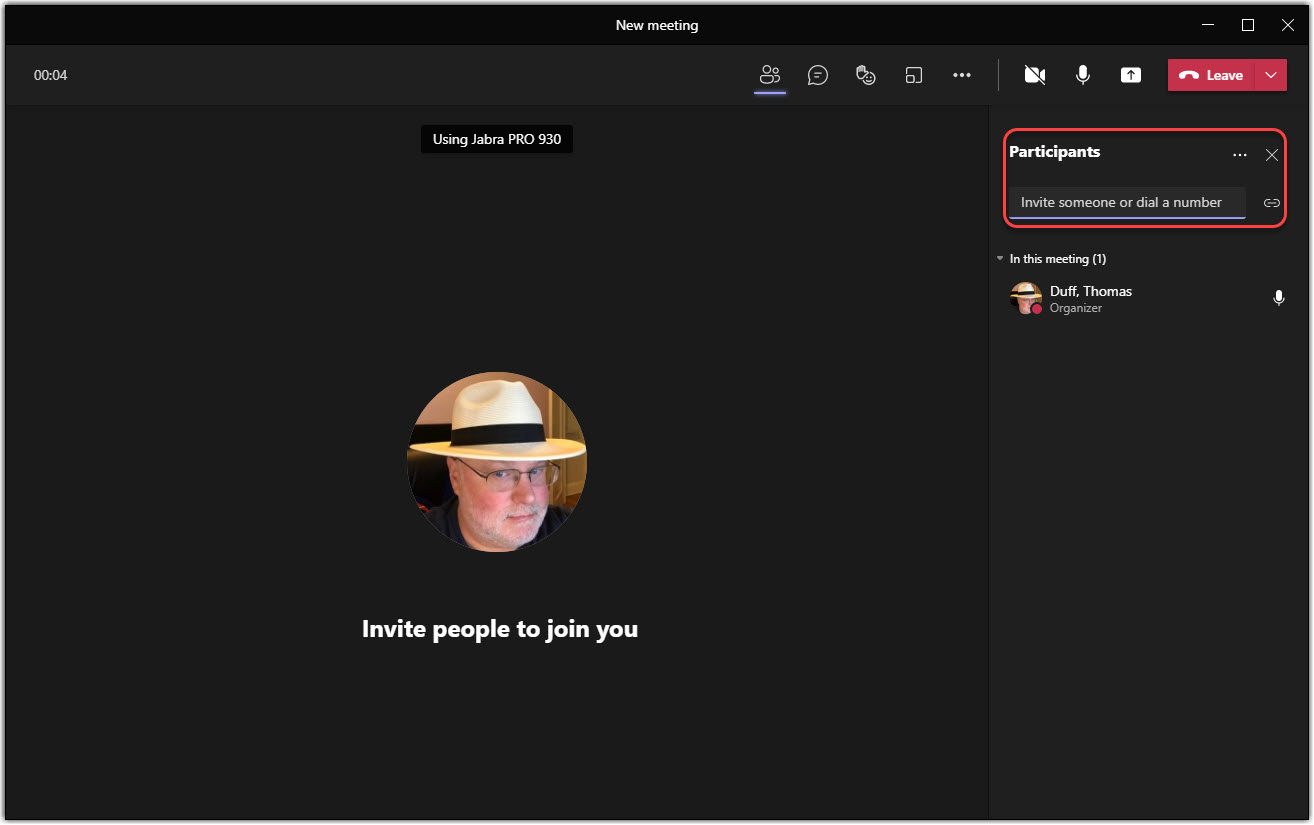
Task: Open the More actions ellipsis in the toolbar
Action: (x=961, y=75)
